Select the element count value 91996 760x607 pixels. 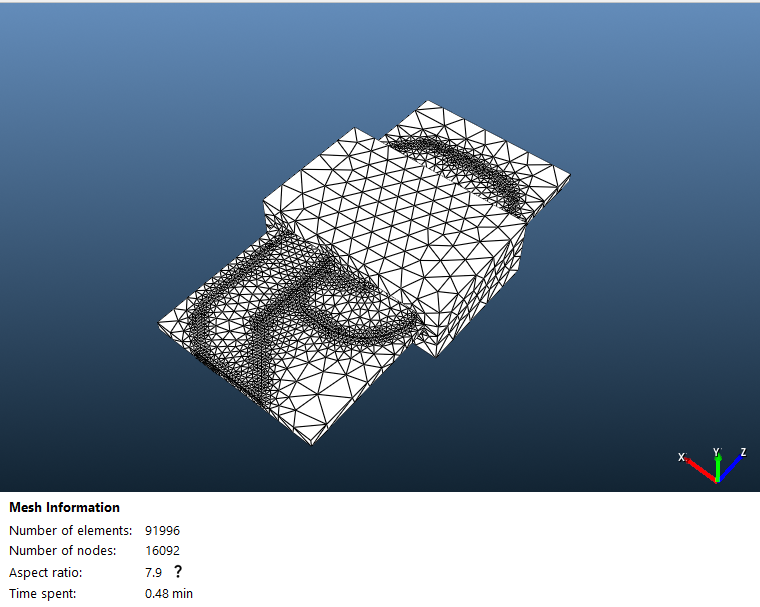tap(162, 530)
